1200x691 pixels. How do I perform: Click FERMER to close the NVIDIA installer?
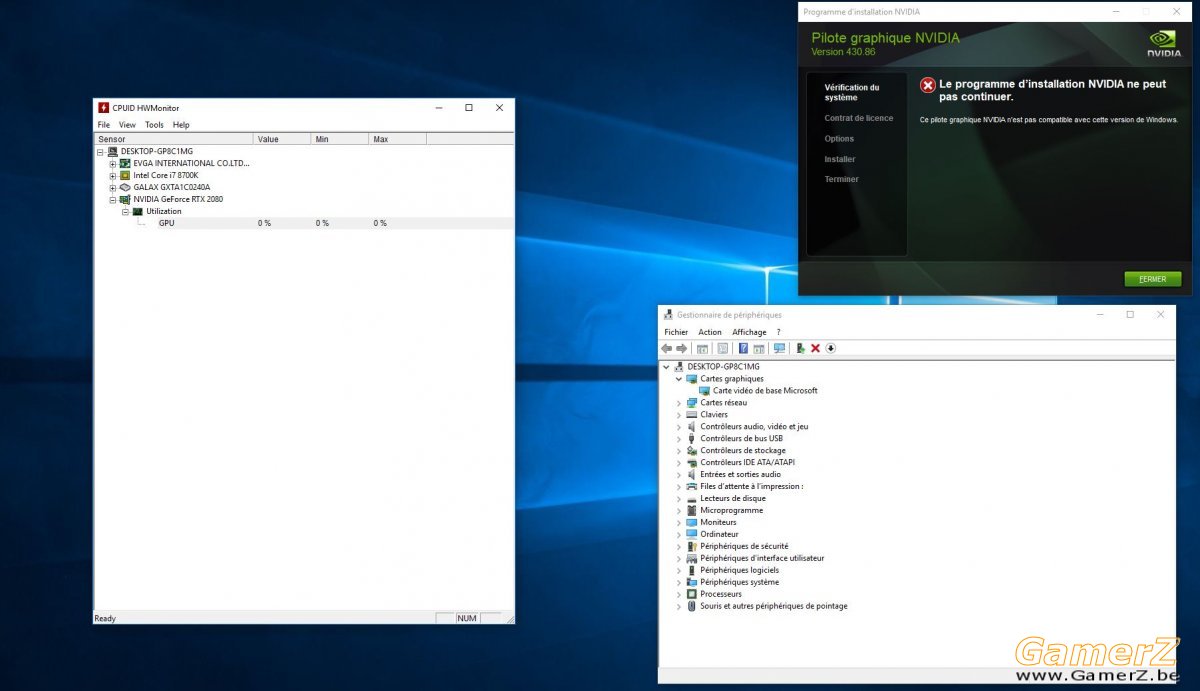1152,279
